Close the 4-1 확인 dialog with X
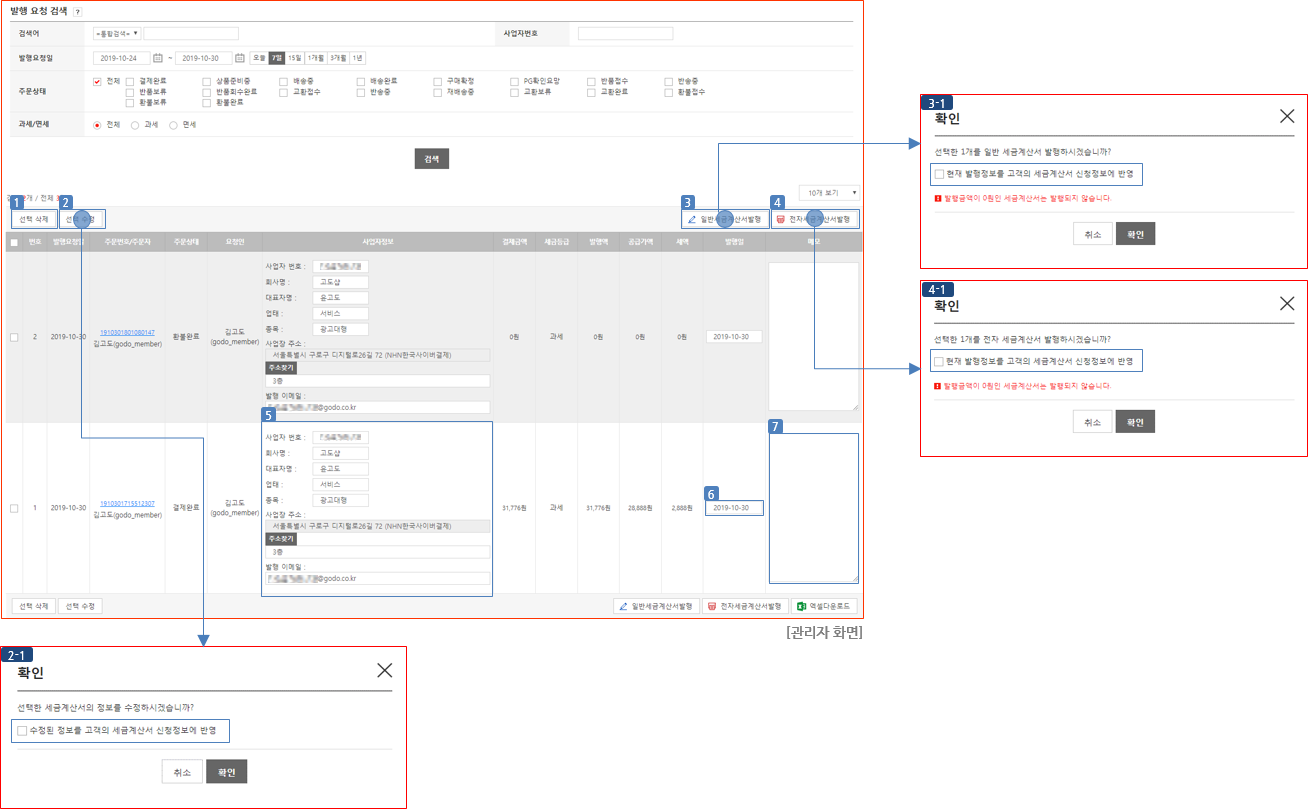Screen dimensions: 1308x809 coord(1286,304)
